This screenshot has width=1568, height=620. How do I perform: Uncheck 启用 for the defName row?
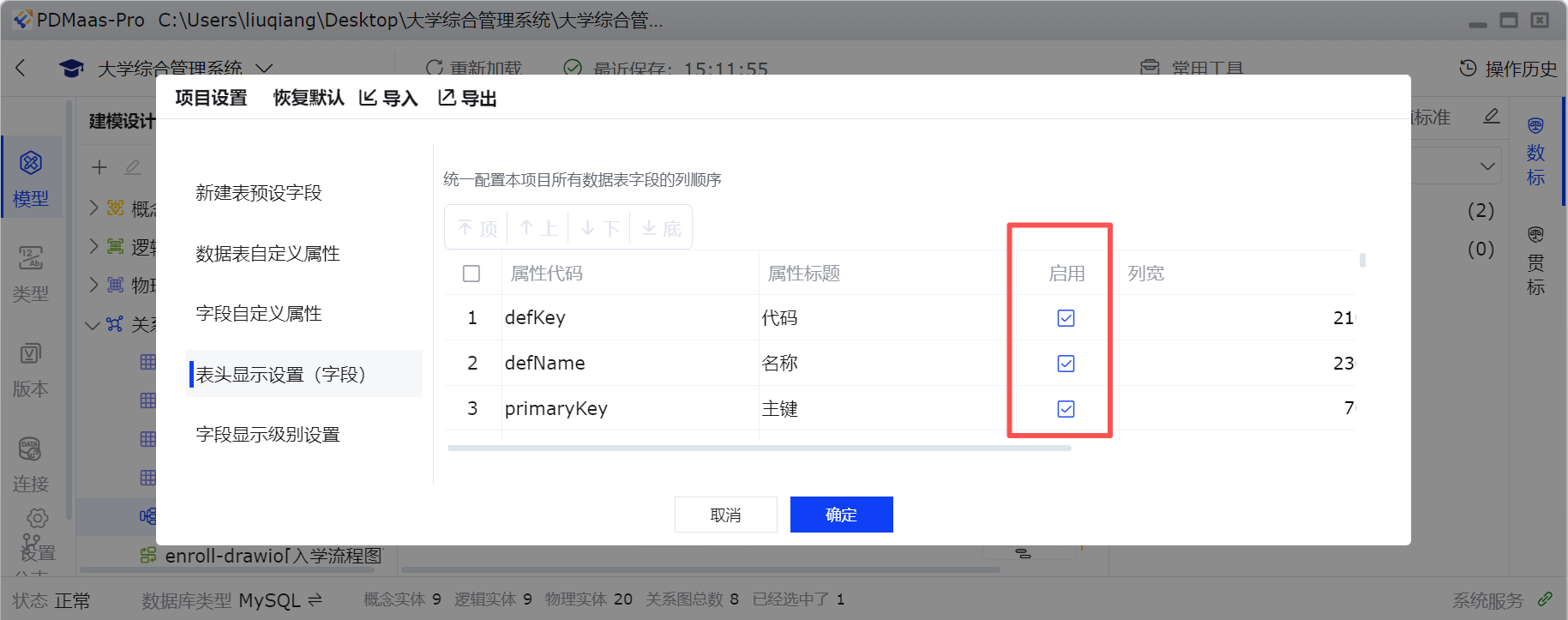coord(1066,364)
